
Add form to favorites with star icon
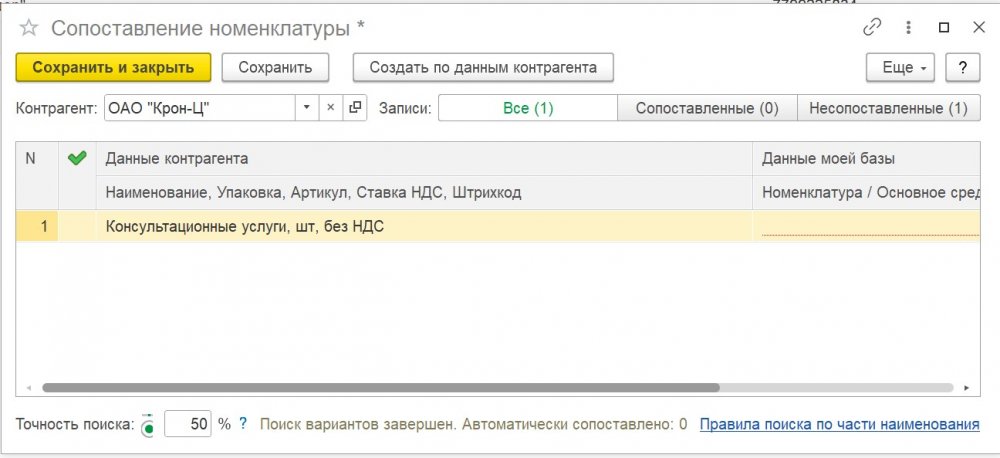tap(29, 29)
